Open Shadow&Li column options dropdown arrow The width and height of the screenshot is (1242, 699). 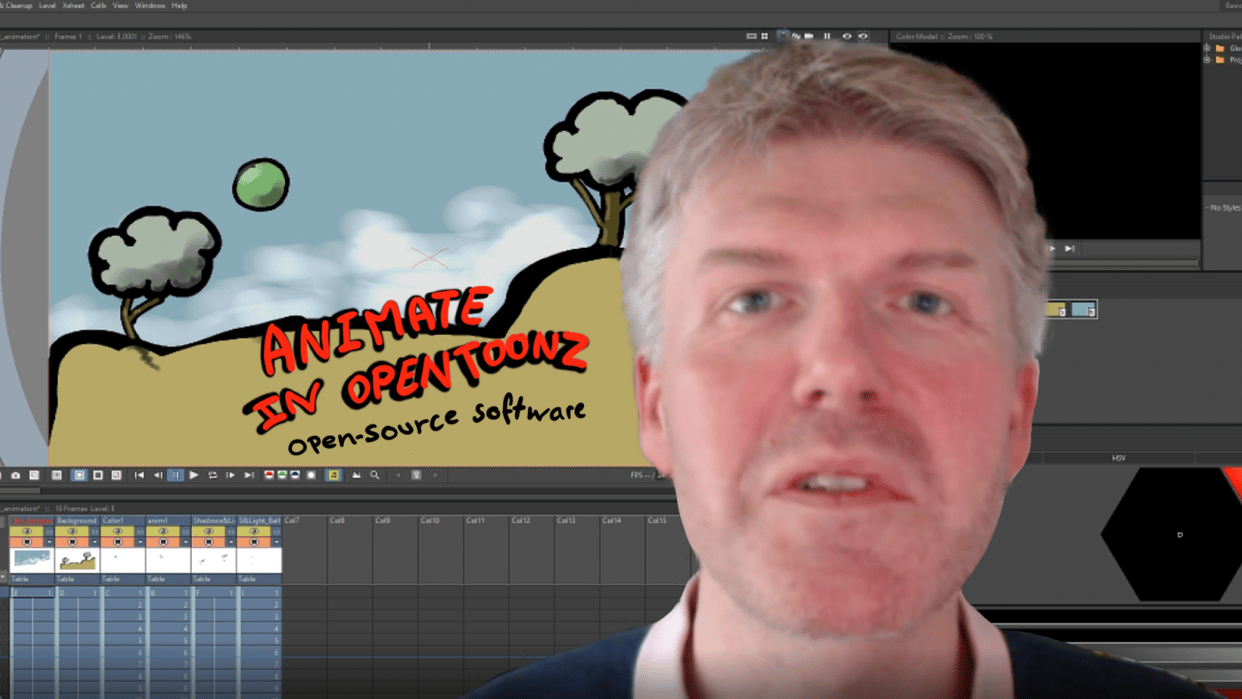[x=231, y=542]
